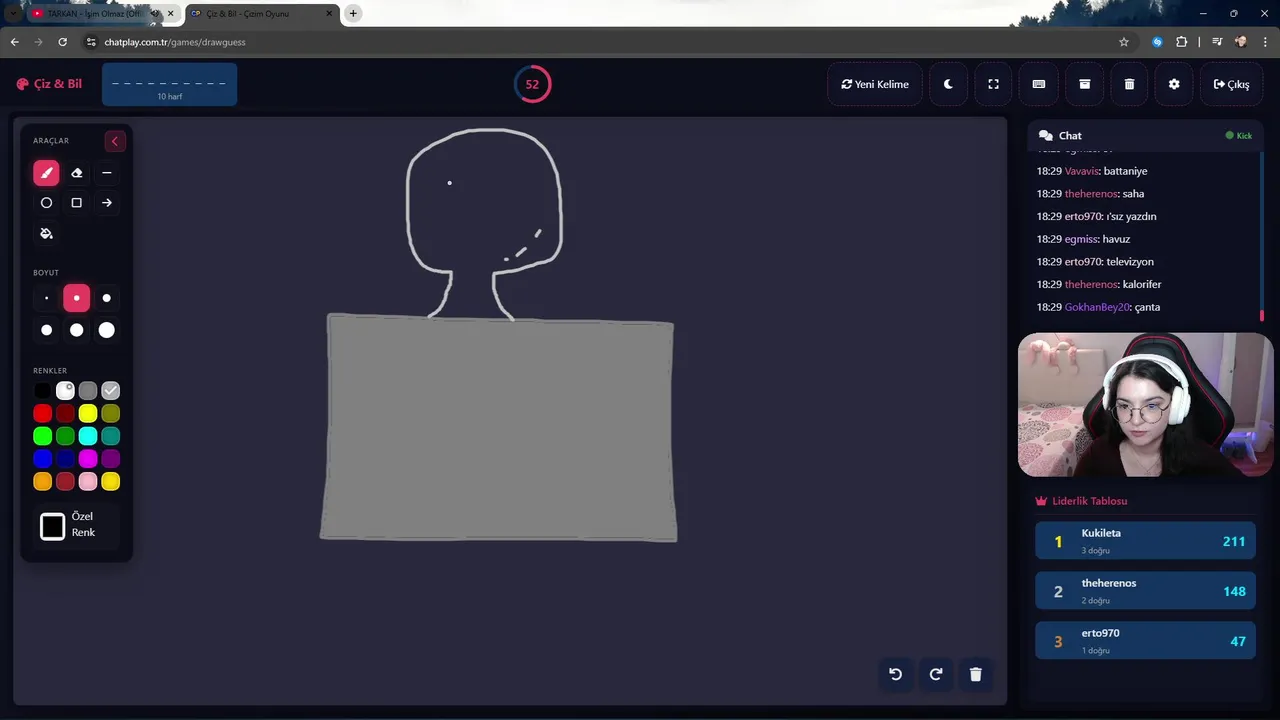Pick the yellow color swatch
This screenshot has width=1280, height=720.
[88, 413]
